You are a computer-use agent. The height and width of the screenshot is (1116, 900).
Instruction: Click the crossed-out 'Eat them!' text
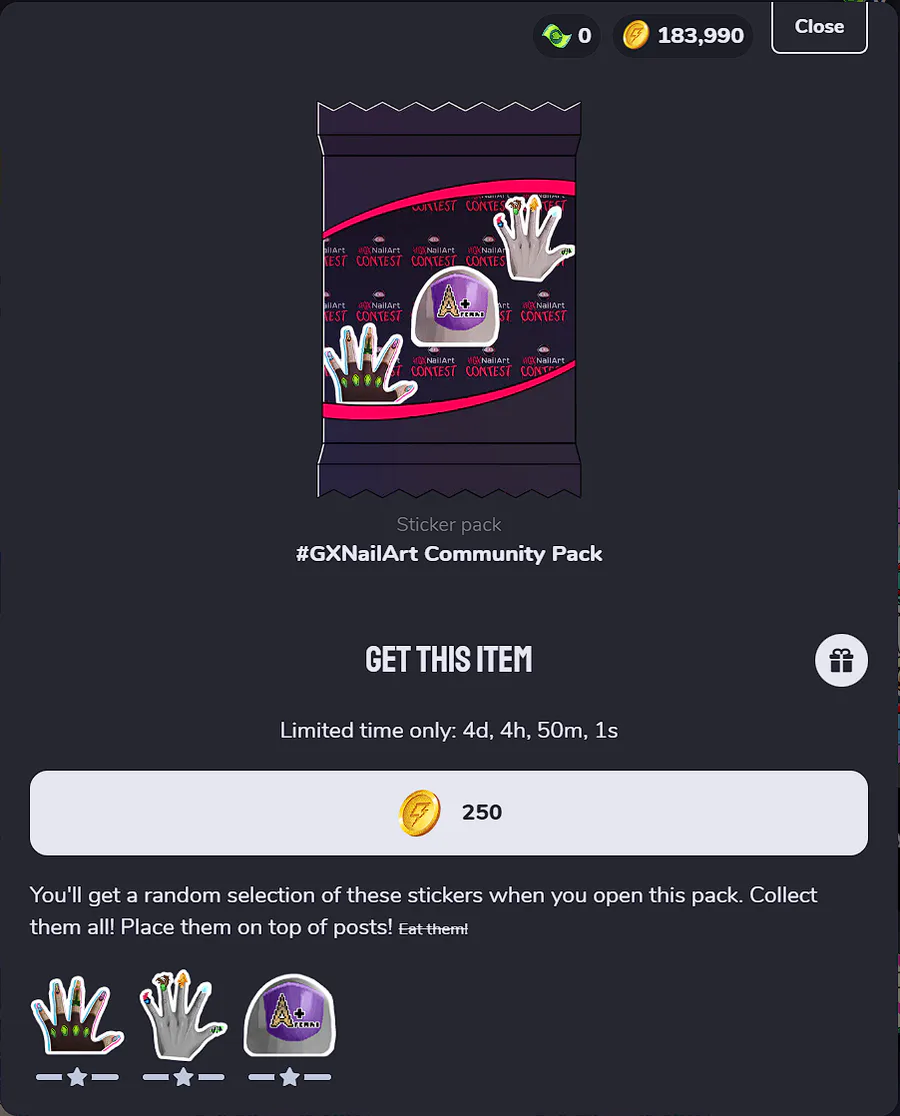pos(433,929)
